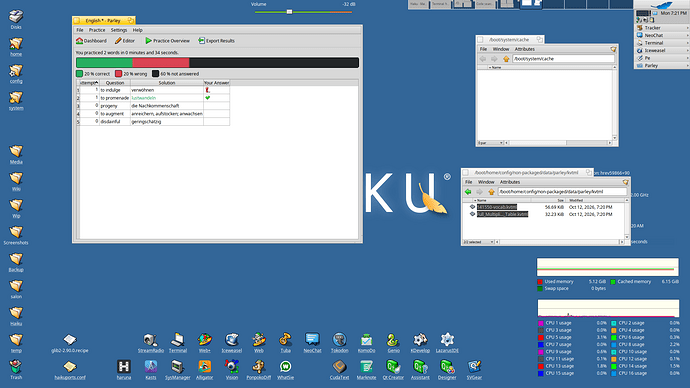
Task: Open the Screenshots folder desktop icon
Action: [16, 235]
